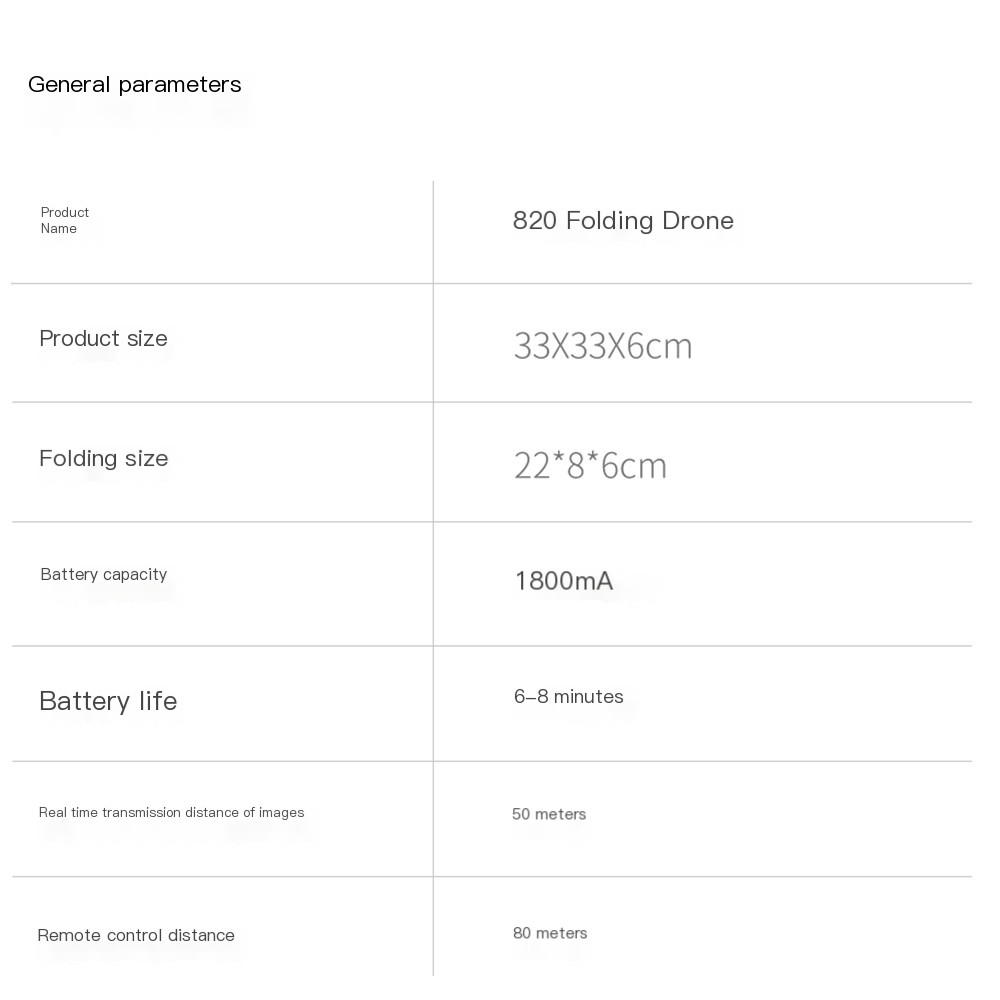Click the Folding size label
The height and width of the screenshot is (1000, 1000).
click(103, 459)
